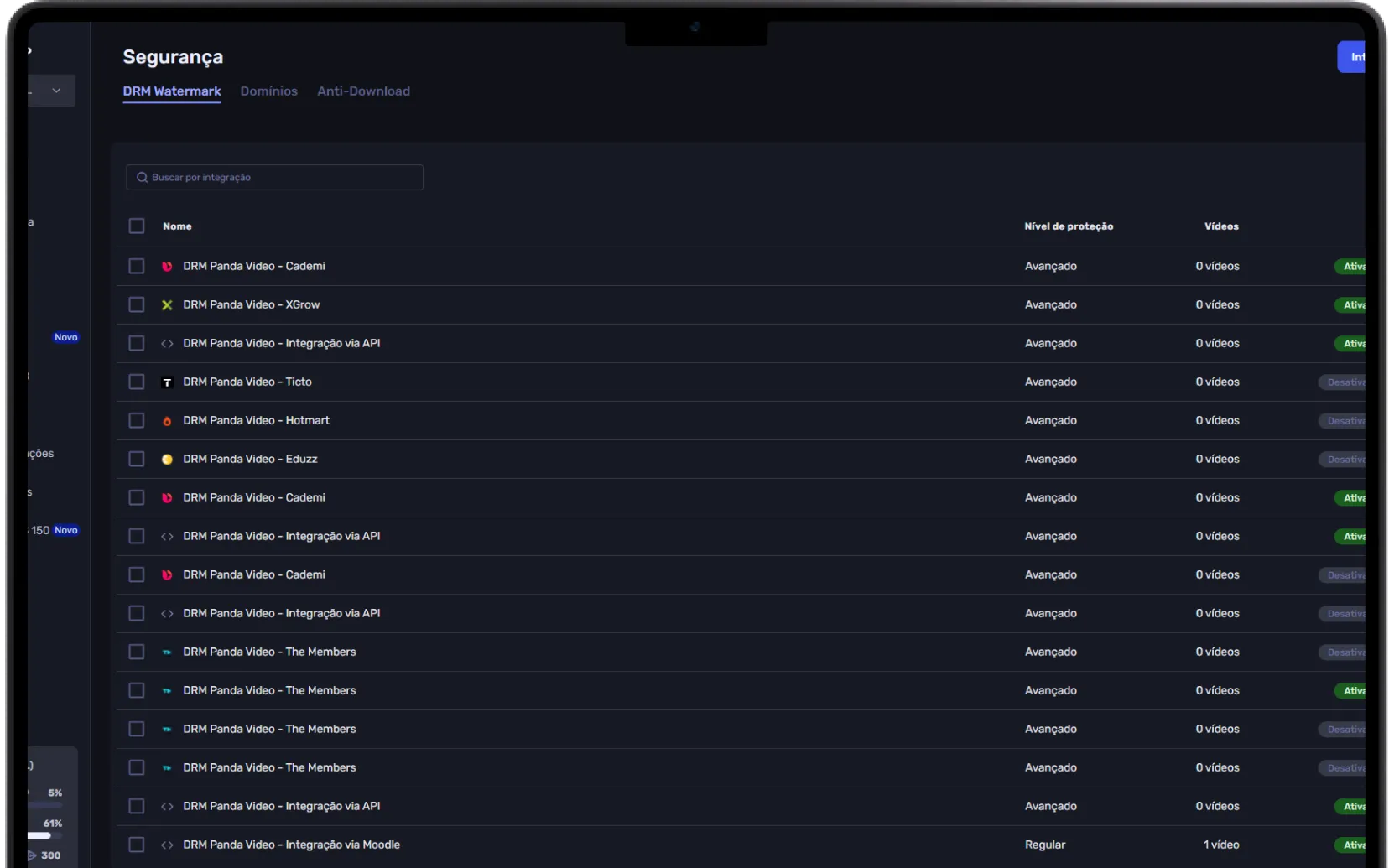Click the code icon in the Desativado API row
Screen dimensions: 1389x868
click(x=167, y=614)
